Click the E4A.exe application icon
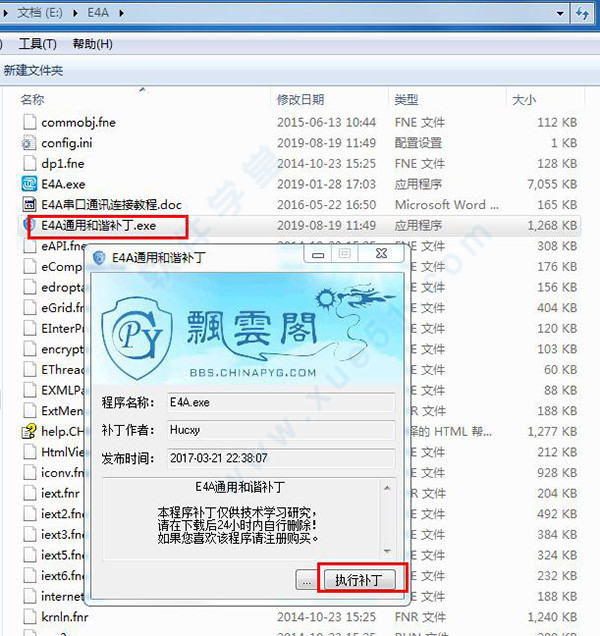Screen dimensions: 600x636 tap(29, 184)
